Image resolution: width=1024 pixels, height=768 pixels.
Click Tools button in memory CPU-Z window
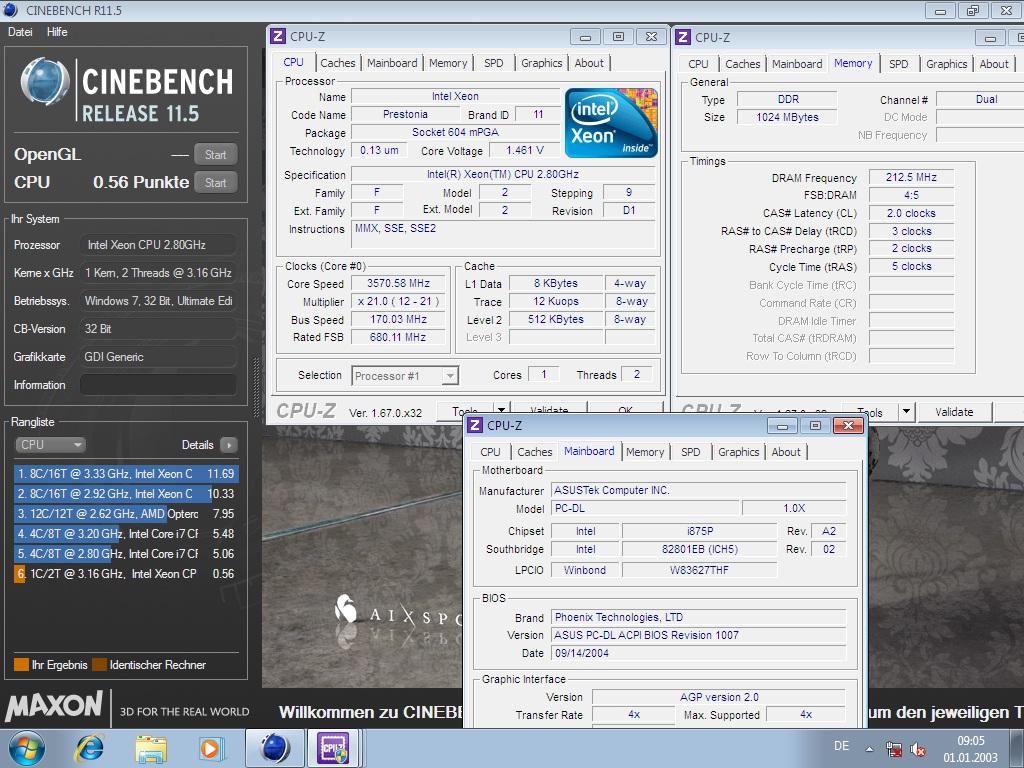(x=871, y=412)
